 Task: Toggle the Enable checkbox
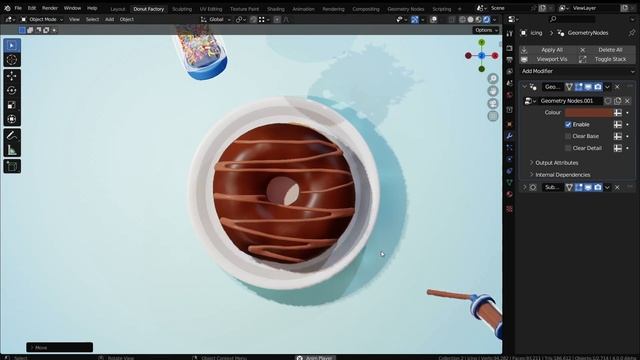[x=568, y=124]
